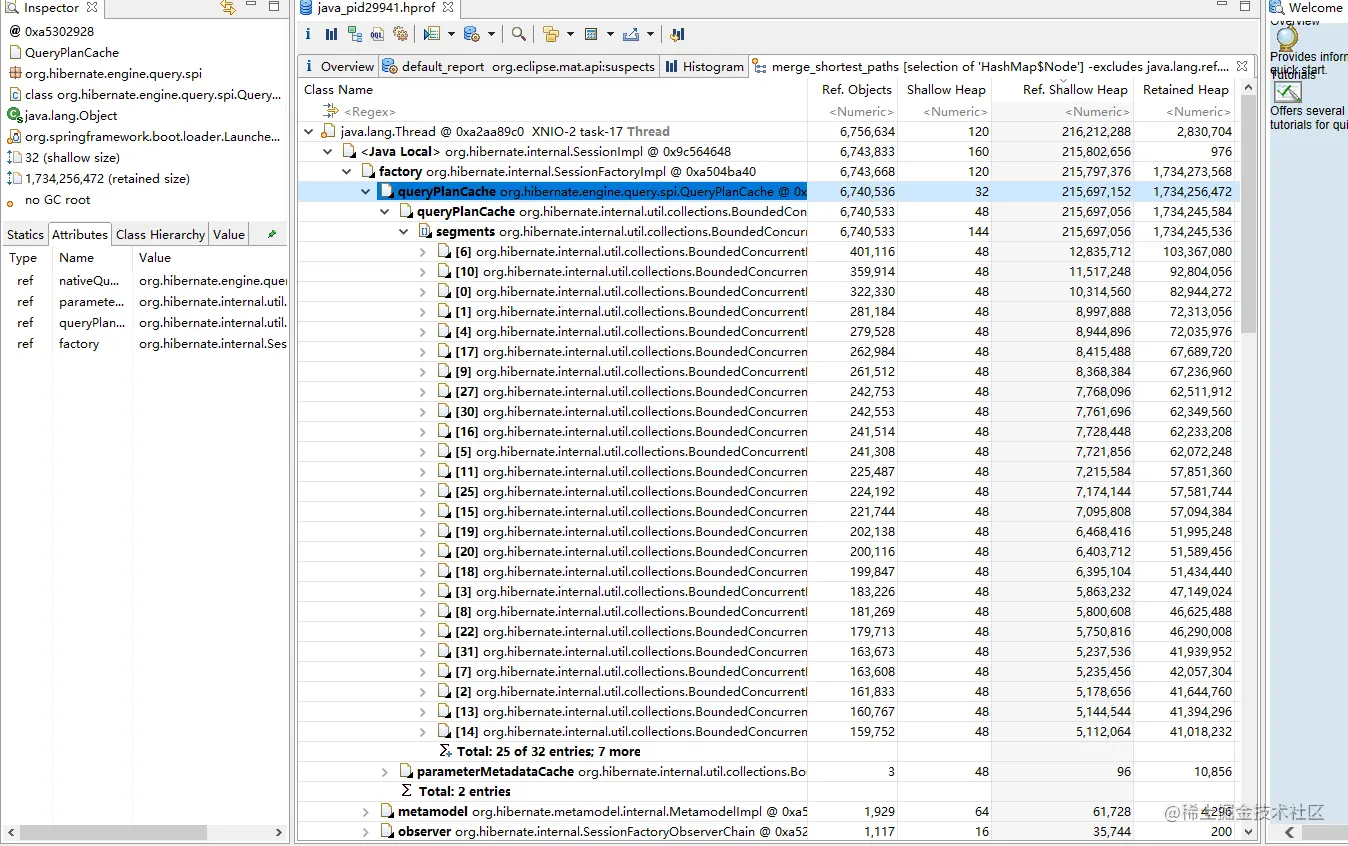This screenshot has width=1348, height=846.
Task: Open the group result dropdown arrow
Action: [x=570, y=34]
